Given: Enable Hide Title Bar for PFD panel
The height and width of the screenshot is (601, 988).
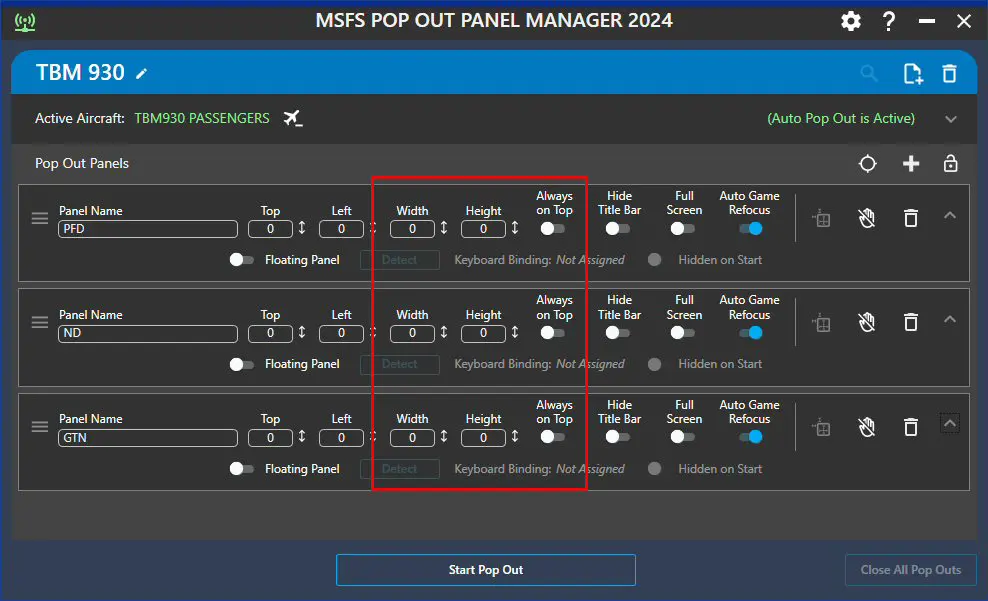Looking at the screenshot, I should 618,229.
